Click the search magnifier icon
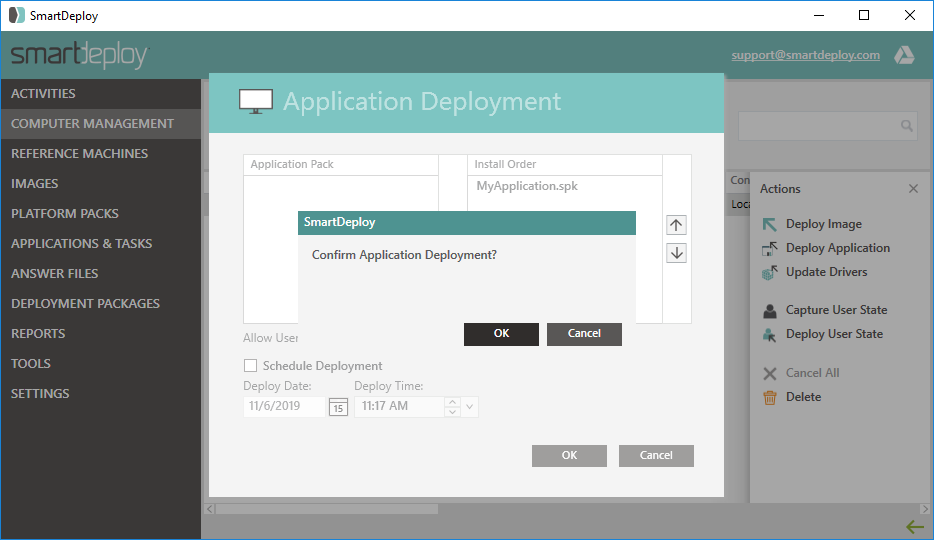 907,126
